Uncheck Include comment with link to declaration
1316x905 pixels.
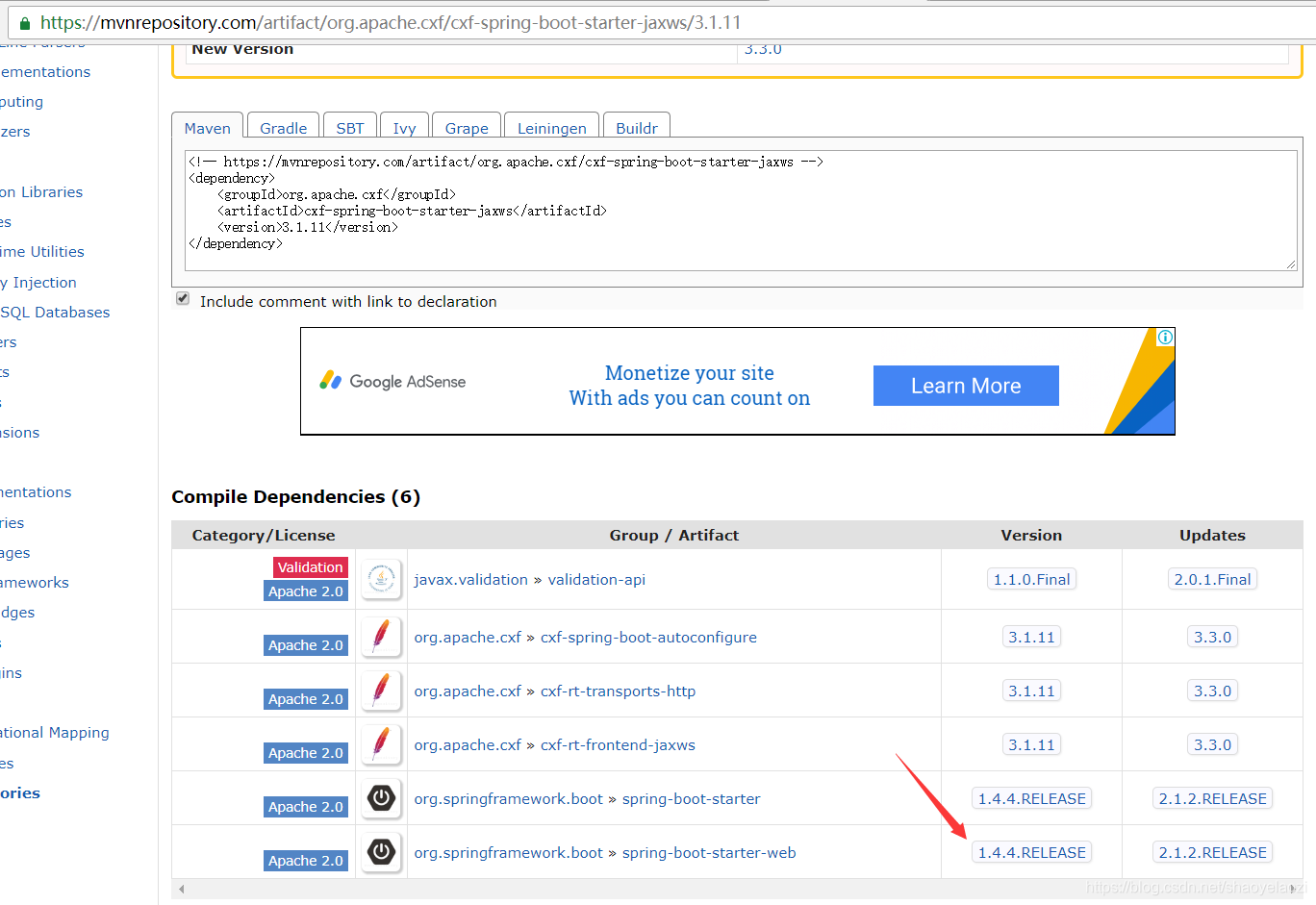tap(183, 299)
